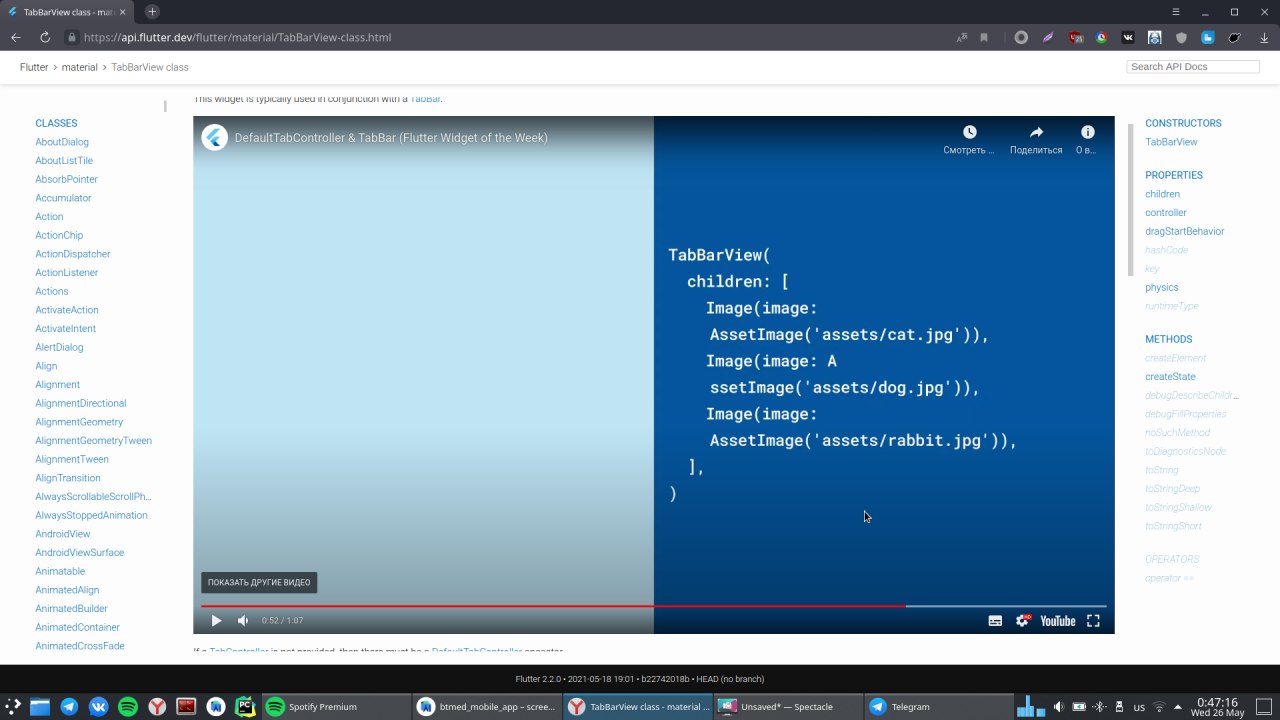Open dragStartBehavior property link

[1185, 231]
